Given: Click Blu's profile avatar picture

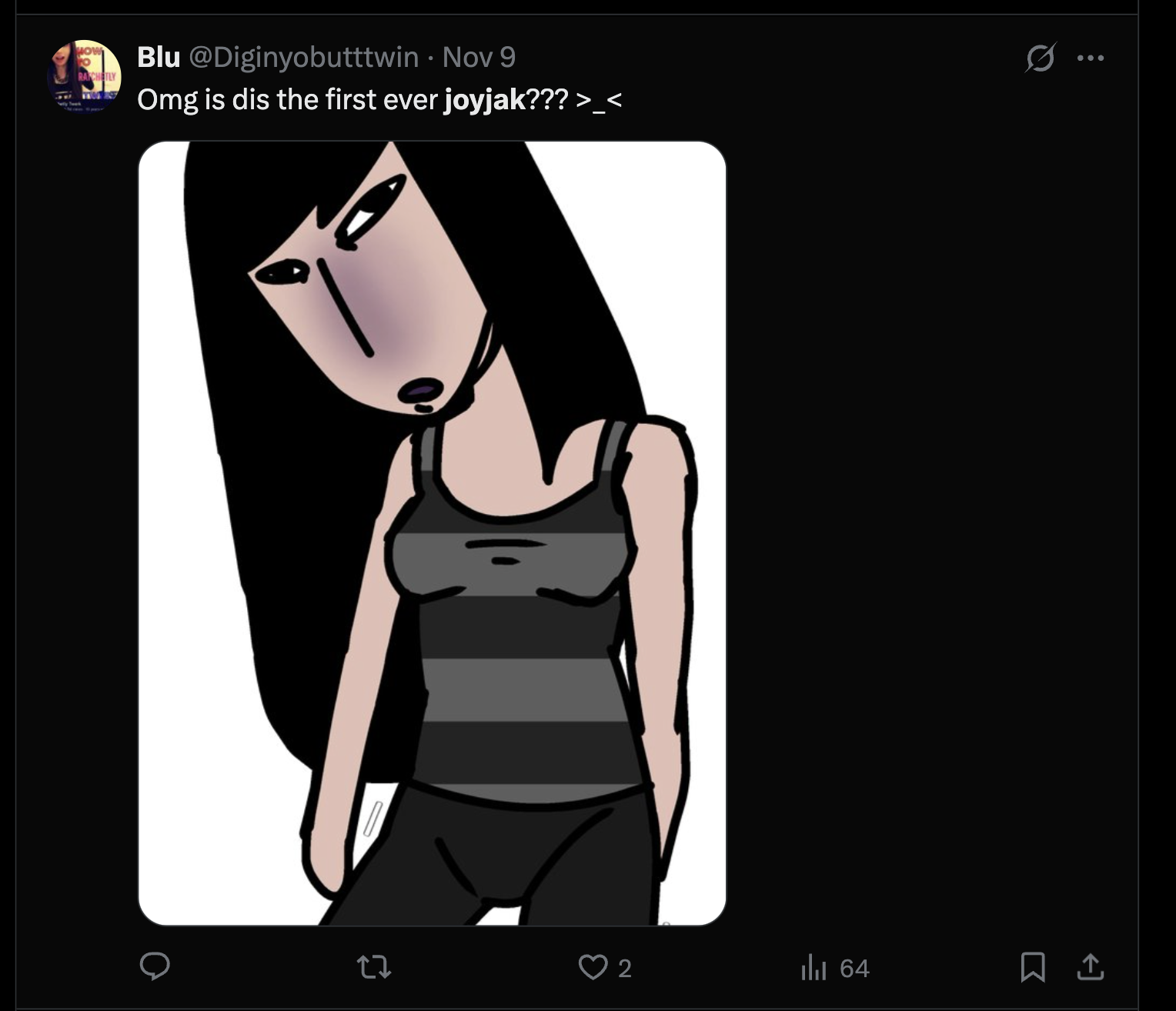Looking at the screenshot, I should tap(85, 75).
